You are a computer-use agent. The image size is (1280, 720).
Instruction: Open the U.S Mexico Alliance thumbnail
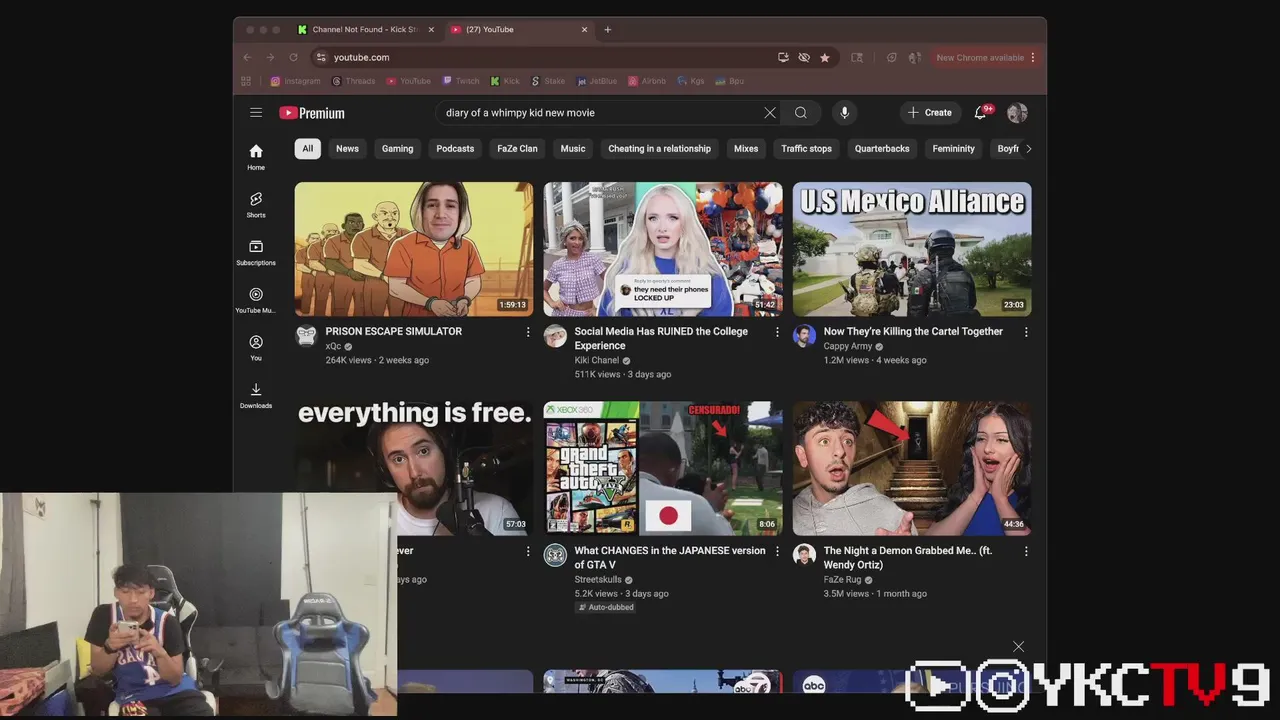(x=912, y=249)
